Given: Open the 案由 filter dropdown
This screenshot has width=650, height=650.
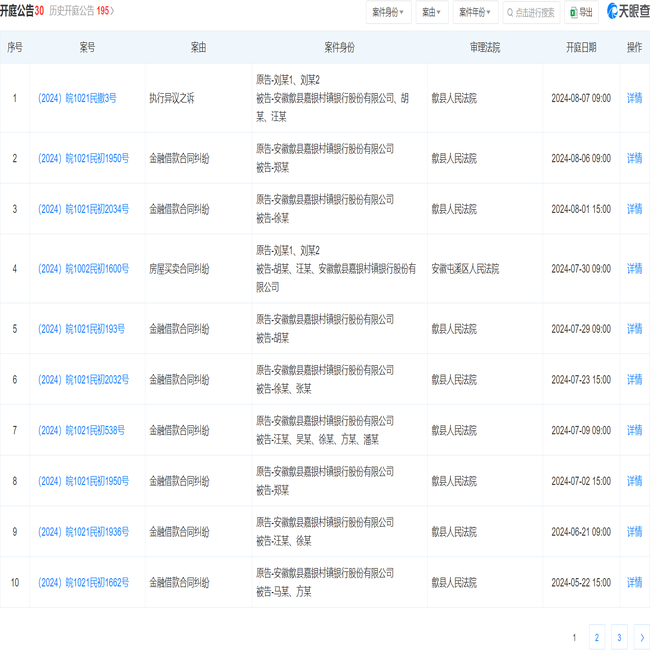Looking at the screenshot, I should click(432, 12).
